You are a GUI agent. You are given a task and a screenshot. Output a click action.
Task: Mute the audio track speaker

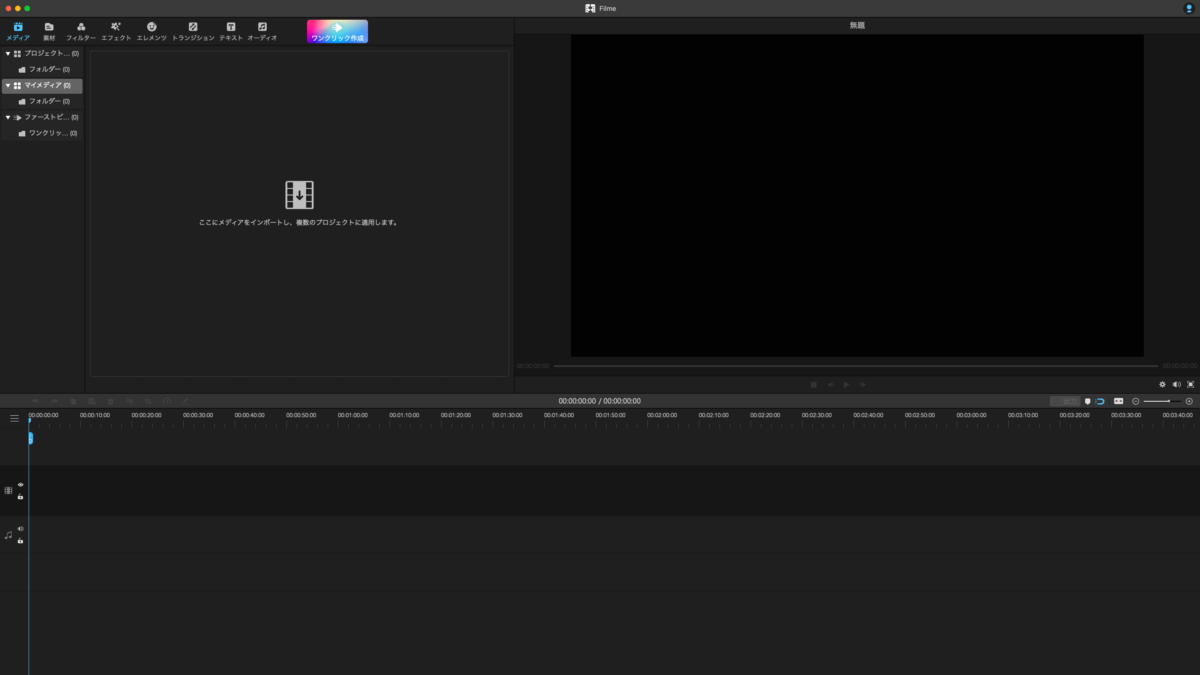(x=20, y=529)
